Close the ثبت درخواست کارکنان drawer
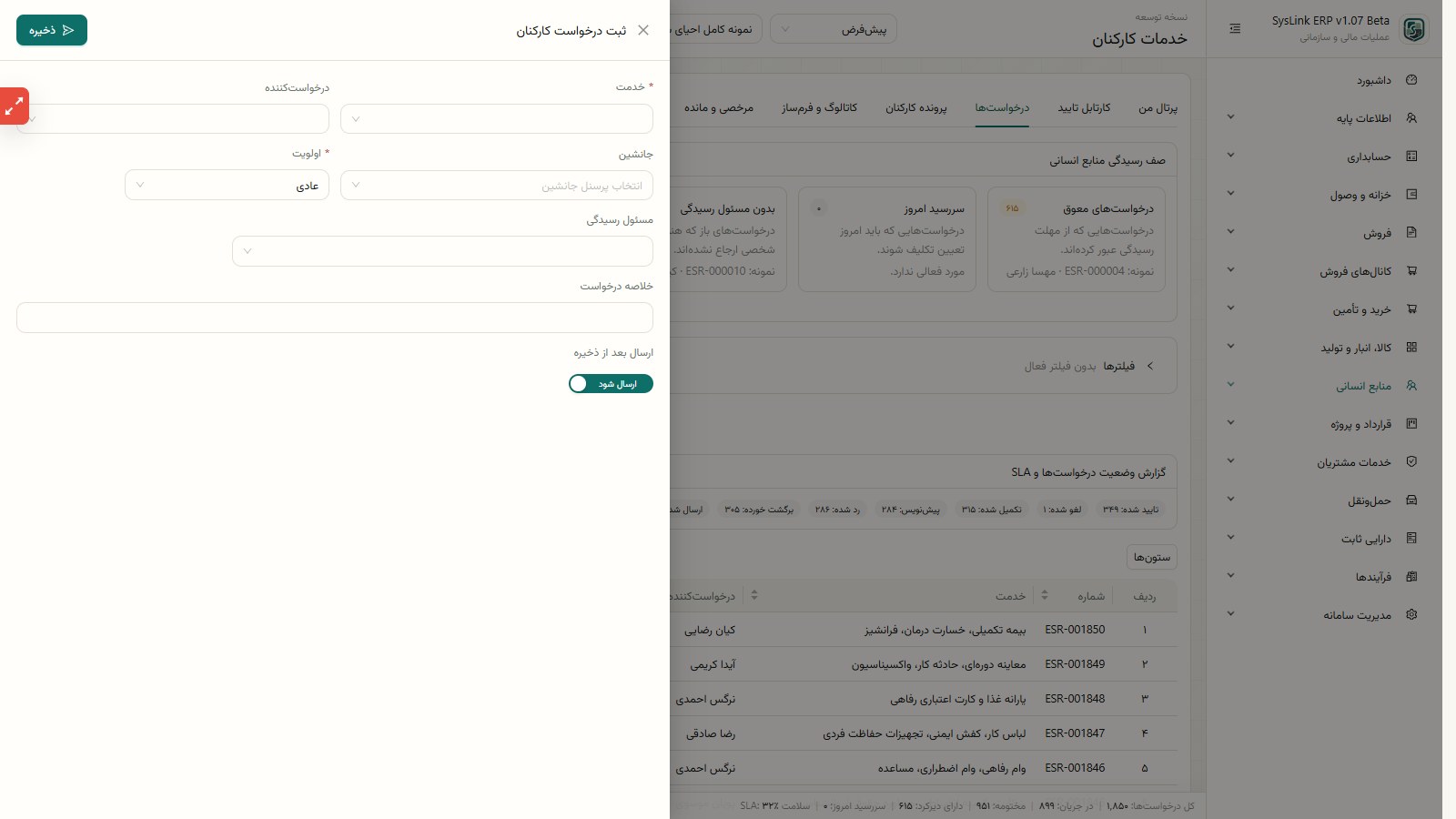 click(643, 30)
